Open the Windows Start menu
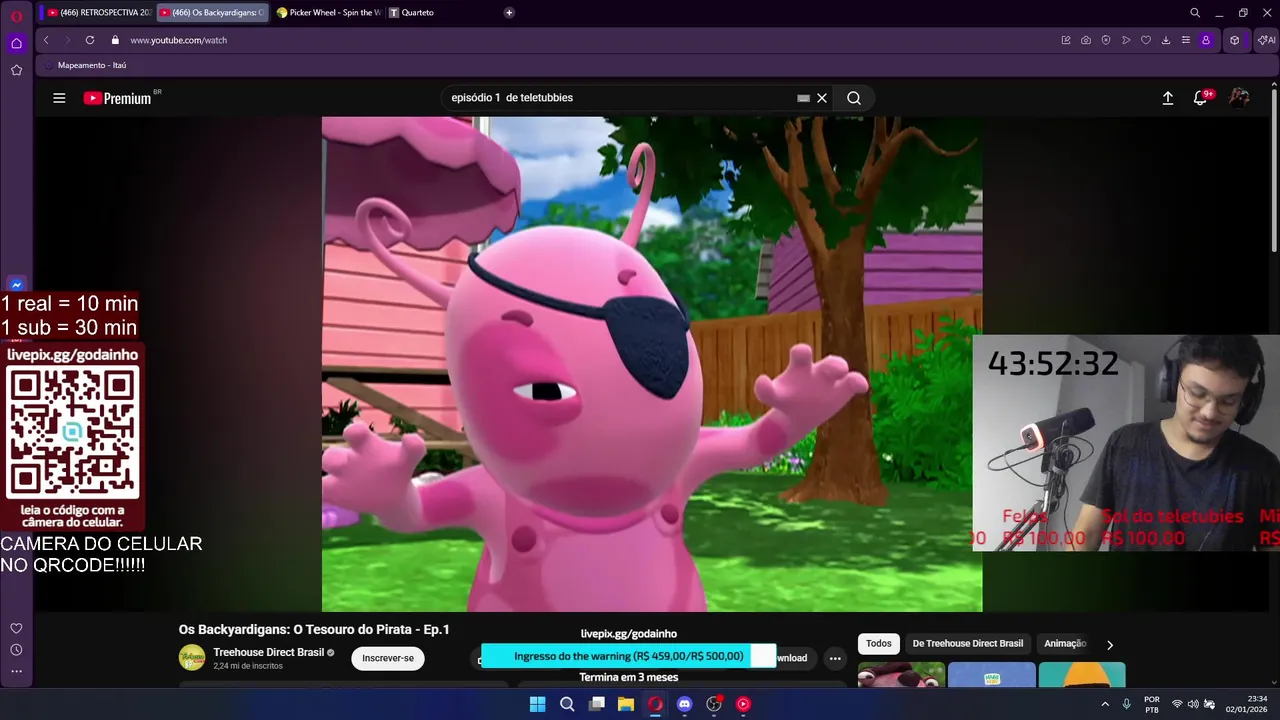This screenshot has width=1280, height=720. click(537, 704)
